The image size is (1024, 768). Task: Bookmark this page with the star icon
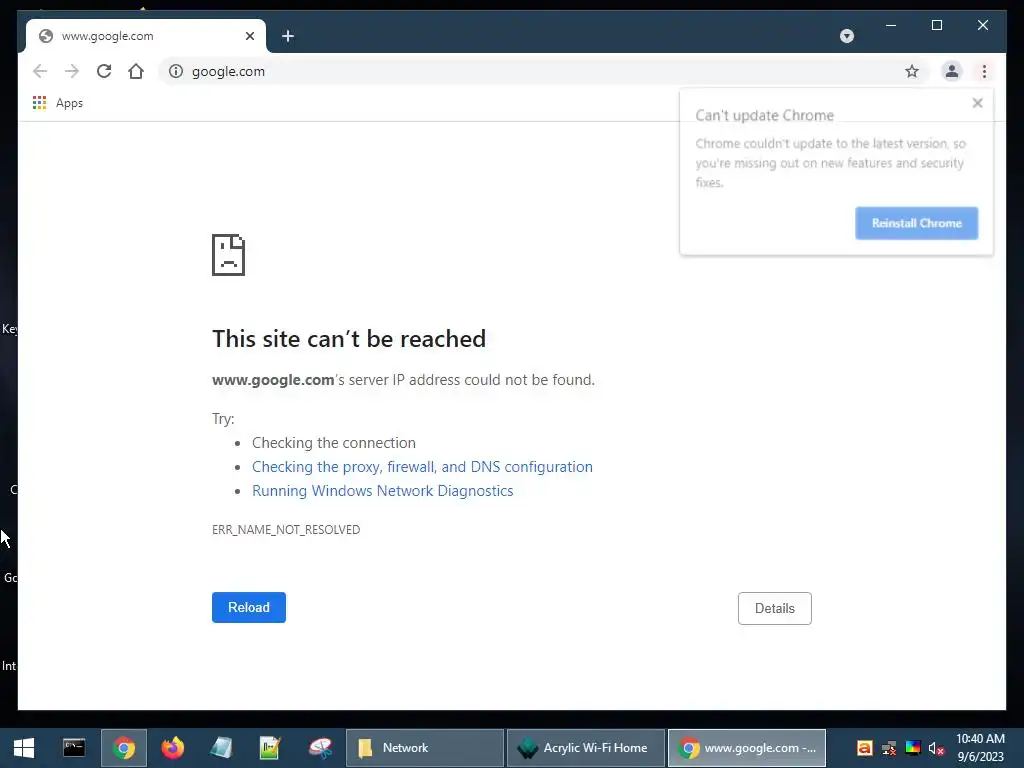pyautogui.click(x=912, y=71)
